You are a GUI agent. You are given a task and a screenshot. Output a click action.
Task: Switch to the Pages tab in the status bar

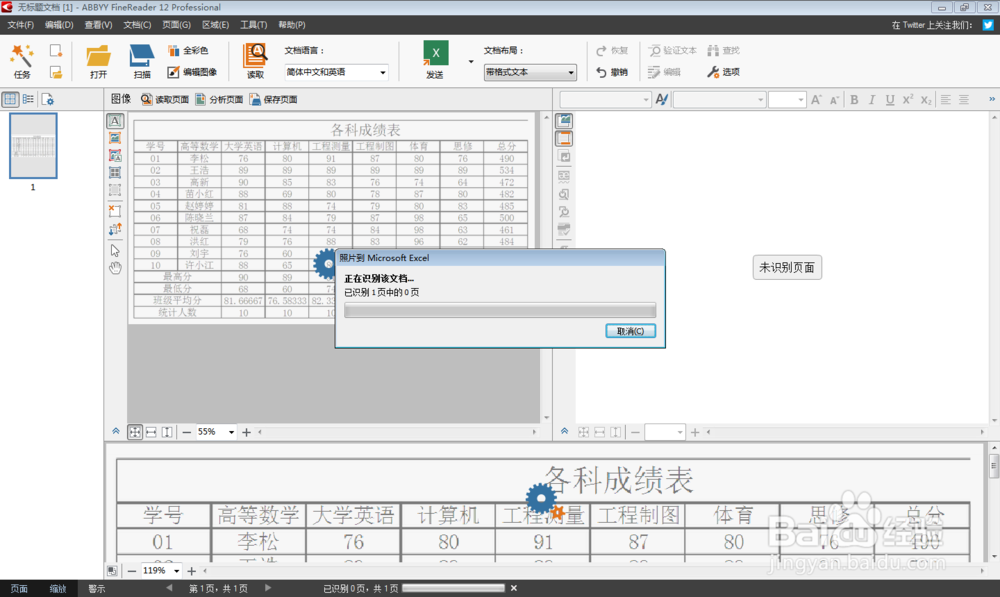coord(19,589)
